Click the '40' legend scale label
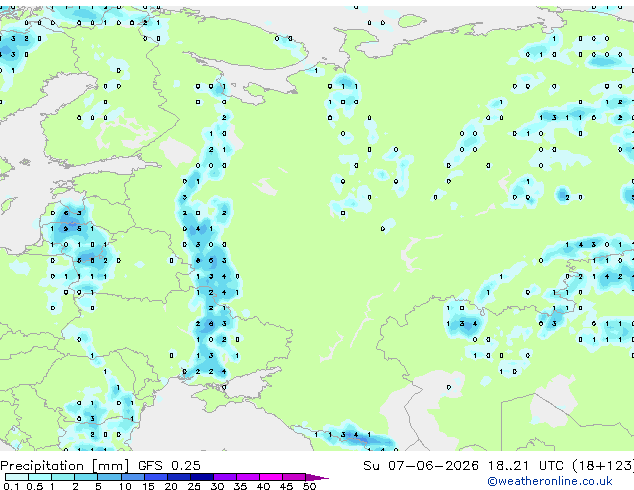The image size is (634, 490). click(264, 486)
